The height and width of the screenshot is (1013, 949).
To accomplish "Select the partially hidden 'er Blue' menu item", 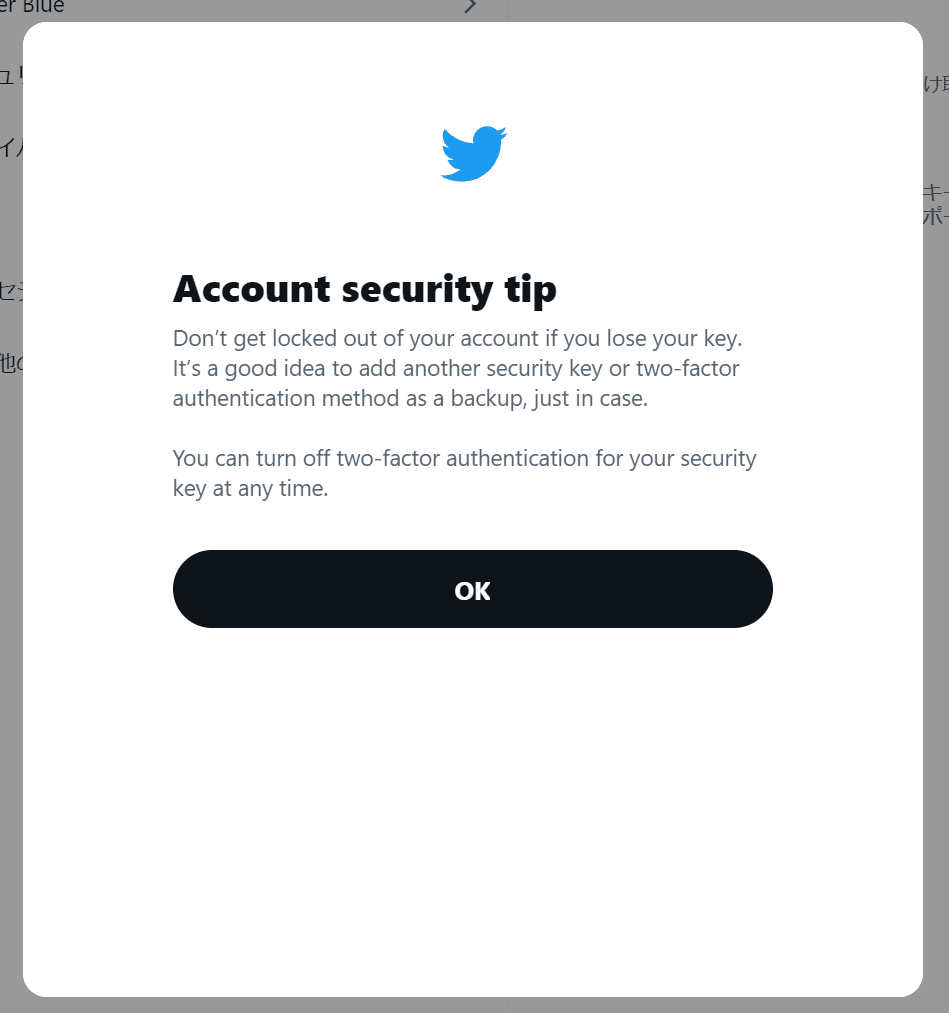I will click(x=32, y=6).
